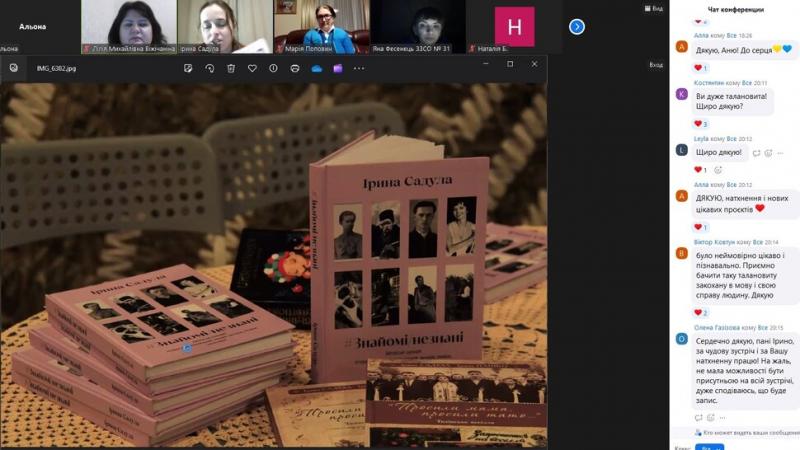The width and height of the screenshot is (800, 450).
Task: Click the "Ви дуже талановита!" message bubble
Action: tap(733, 102)
